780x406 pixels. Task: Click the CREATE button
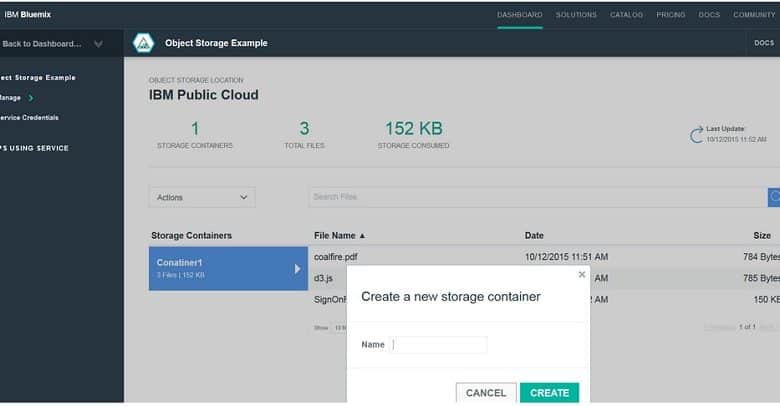[549, 393]
